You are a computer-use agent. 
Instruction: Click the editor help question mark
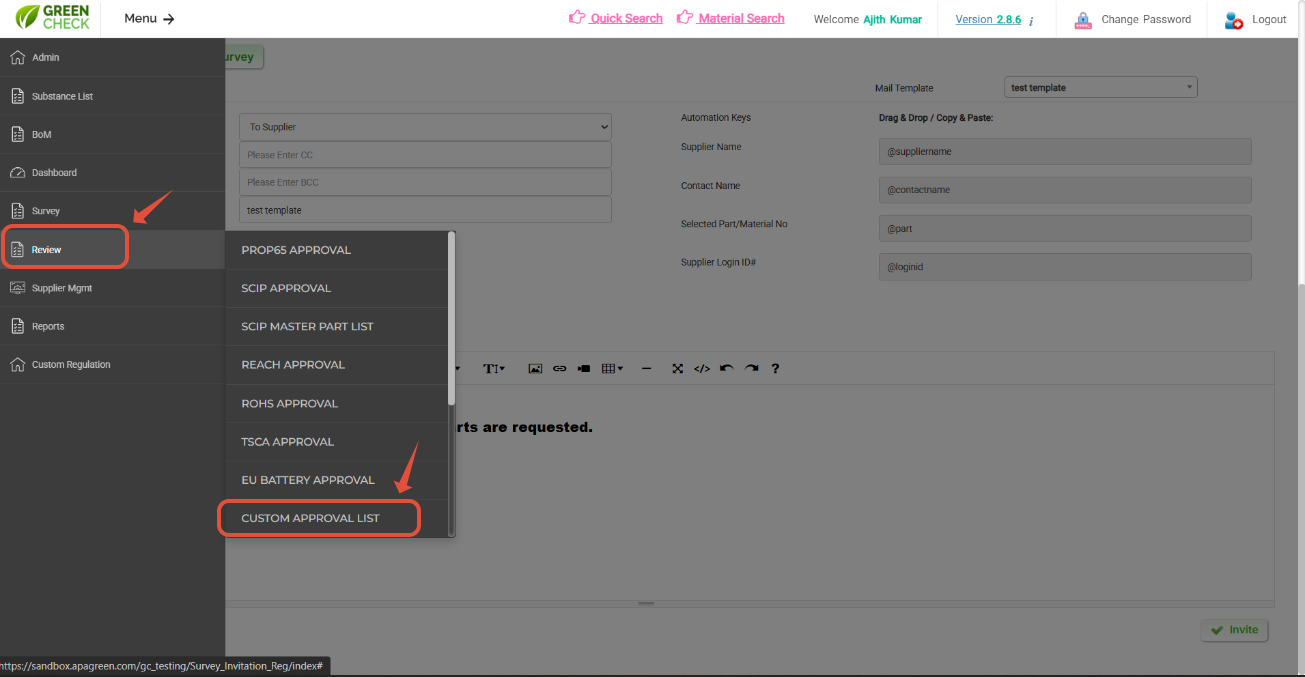tap(775, 368)
